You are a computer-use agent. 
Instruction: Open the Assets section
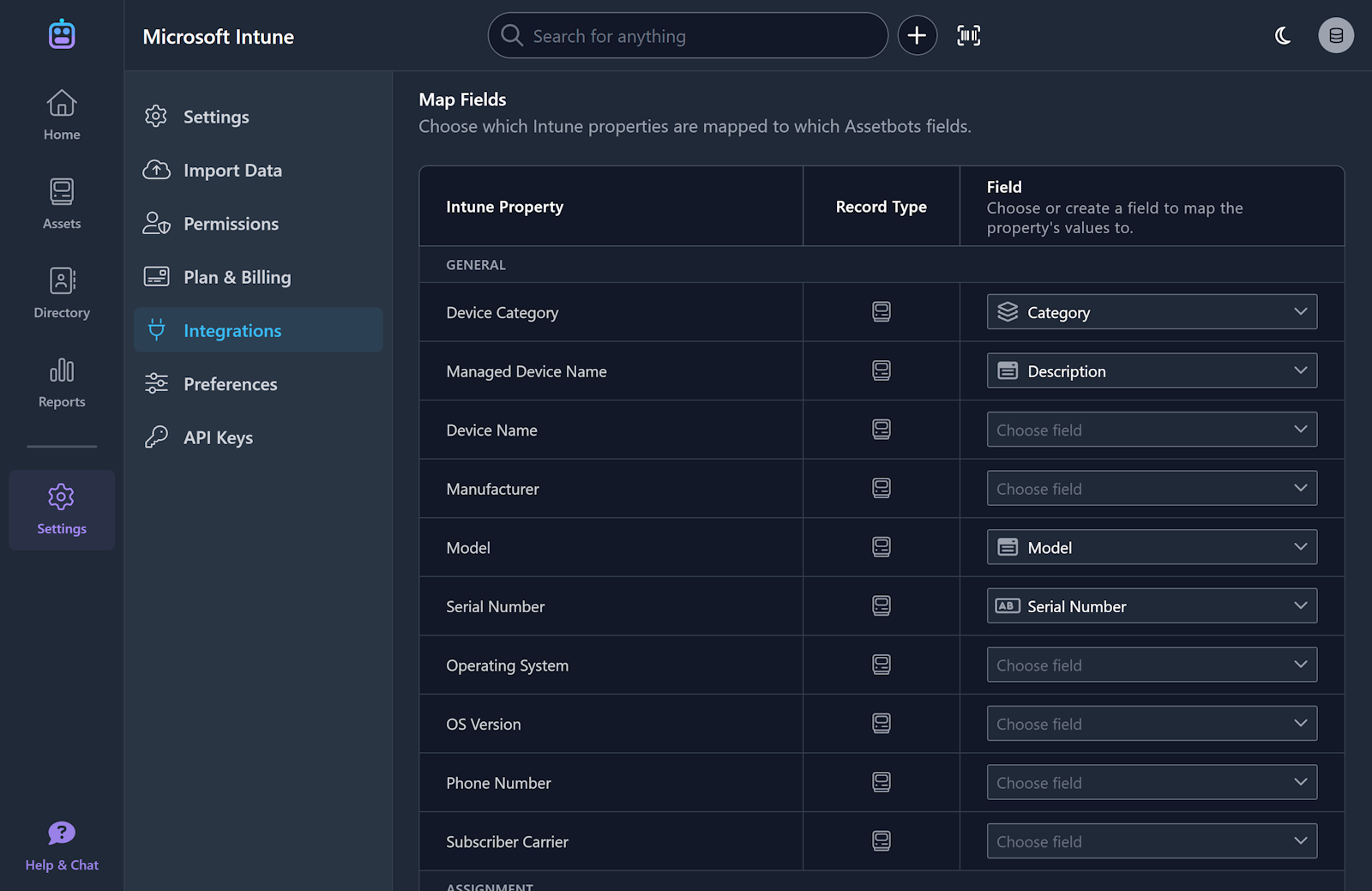(x=62, y=204)
